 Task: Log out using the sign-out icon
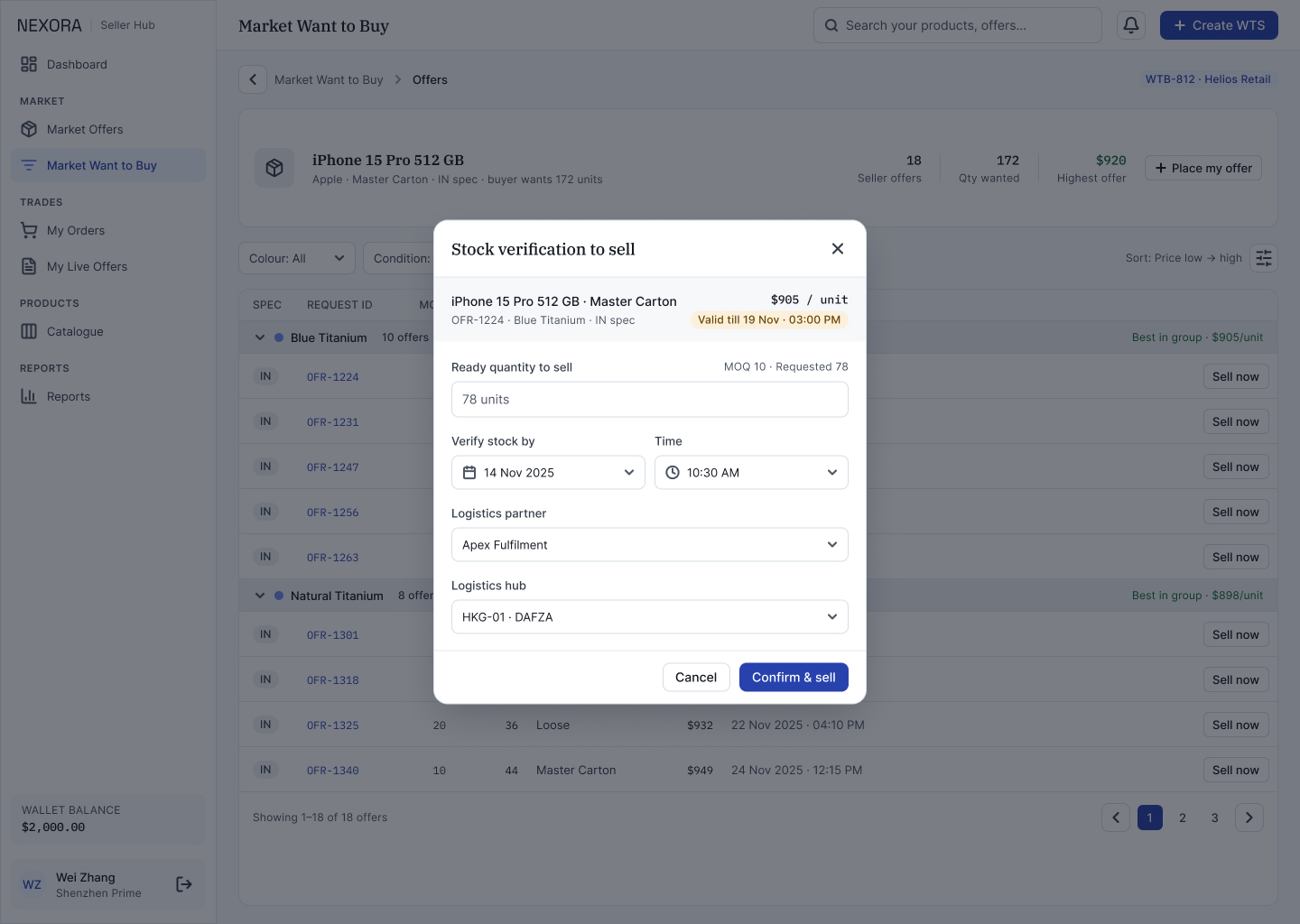pos(184,884)
